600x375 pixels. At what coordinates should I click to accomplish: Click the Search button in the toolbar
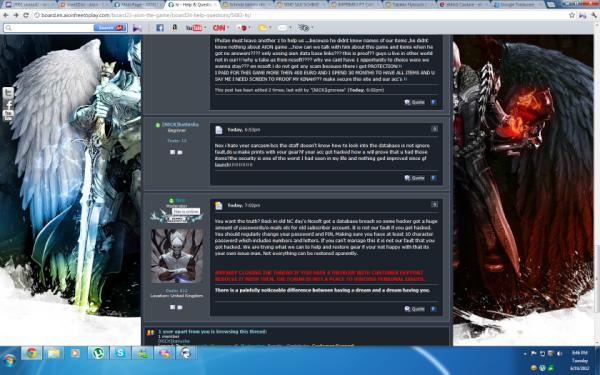pos(110,28)
